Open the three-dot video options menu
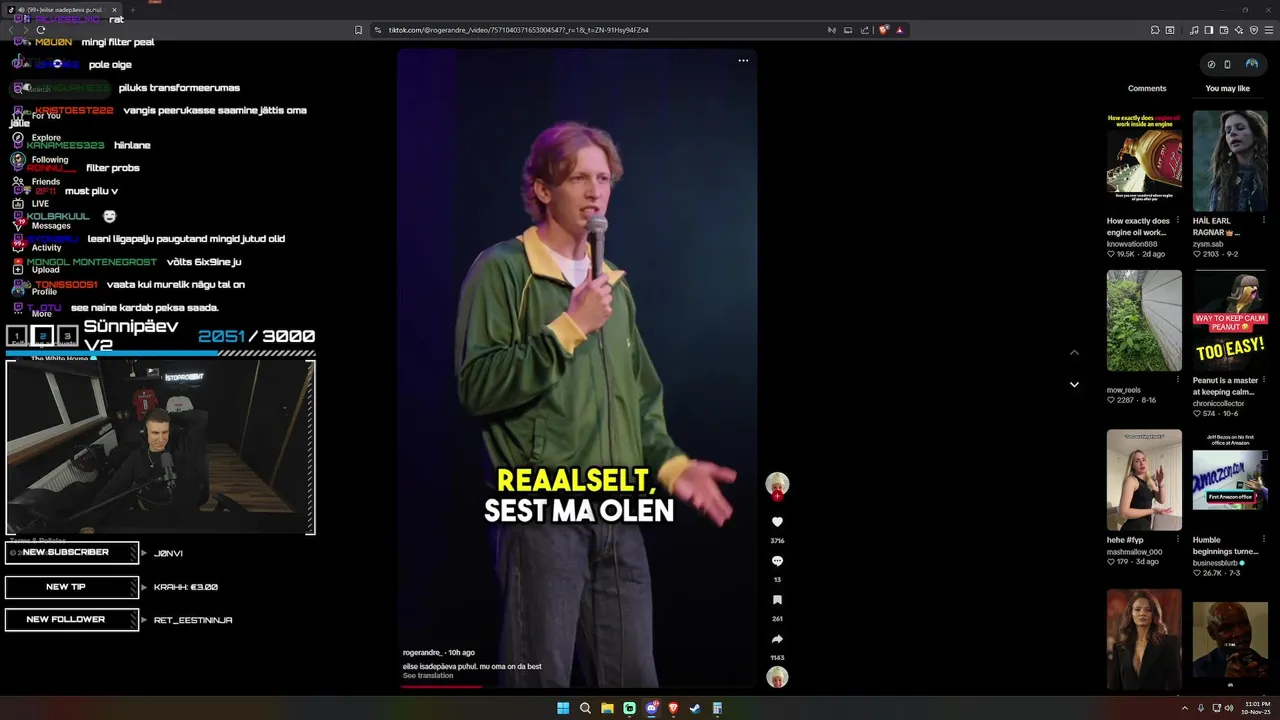 click(x=743, y=60)
